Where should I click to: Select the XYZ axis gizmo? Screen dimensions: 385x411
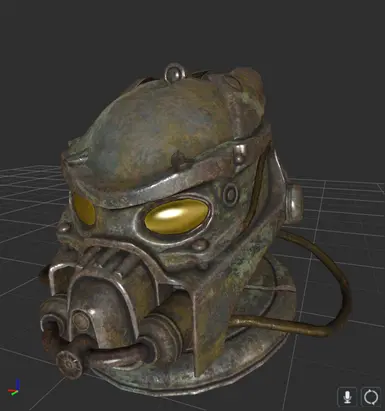[14, 388]
